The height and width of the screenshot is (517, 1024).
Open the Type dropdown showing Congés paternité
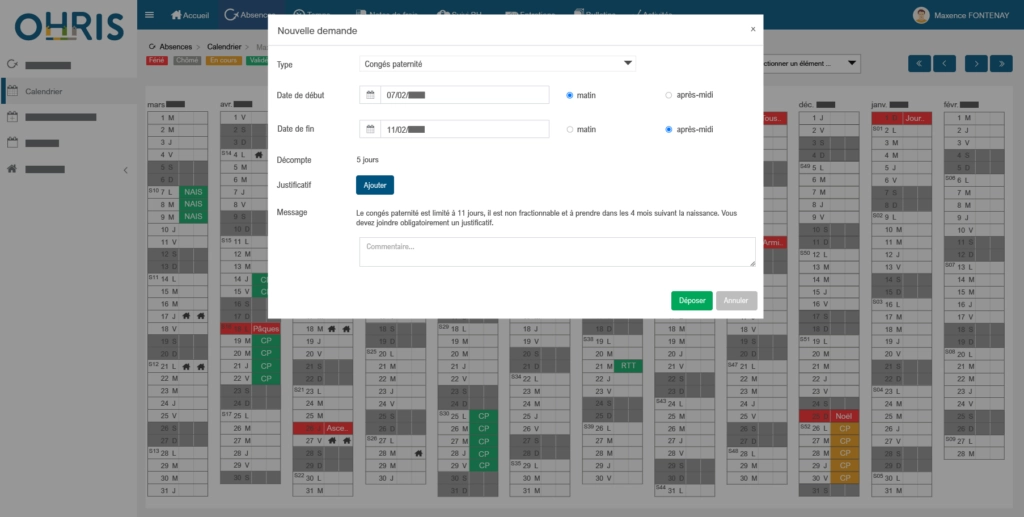[x=497, y=64]
